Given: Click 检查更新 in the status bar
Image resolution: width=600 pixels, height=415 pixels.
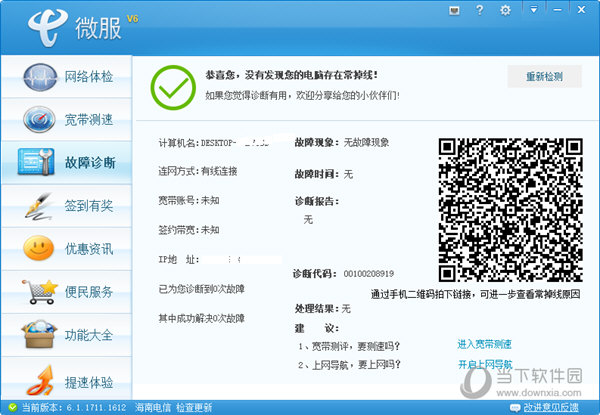Looking at the screenshot, I should (194, 407).
